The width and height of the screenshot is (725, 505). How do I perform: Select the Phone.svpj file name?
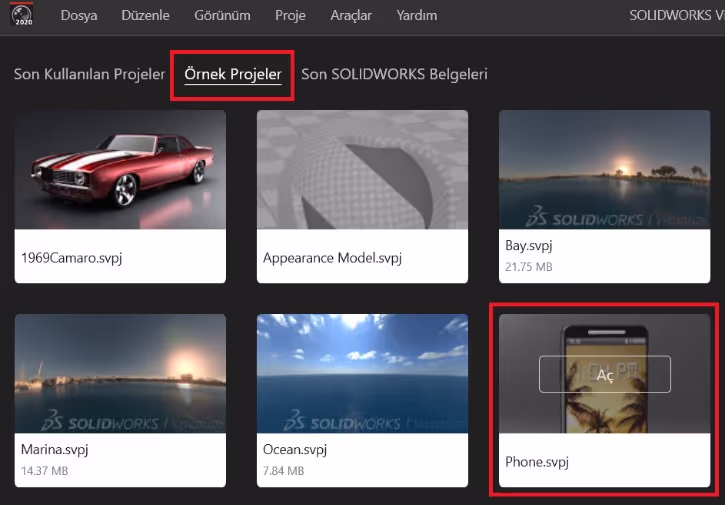tap(537, 462)
